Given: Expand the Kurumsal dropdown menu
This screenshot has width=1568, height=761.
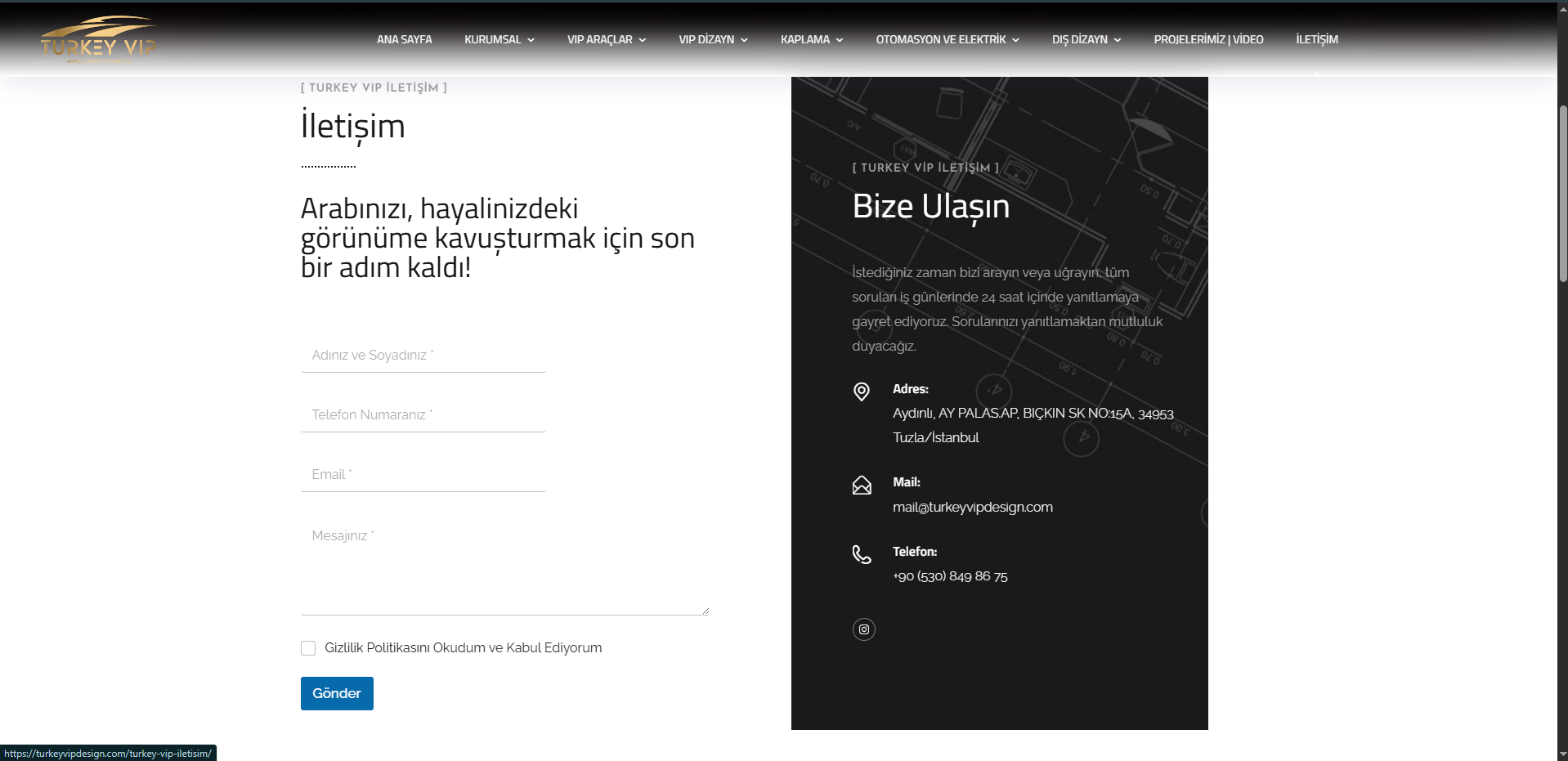Looking at the screenshot, I should [x=499, y=39].
